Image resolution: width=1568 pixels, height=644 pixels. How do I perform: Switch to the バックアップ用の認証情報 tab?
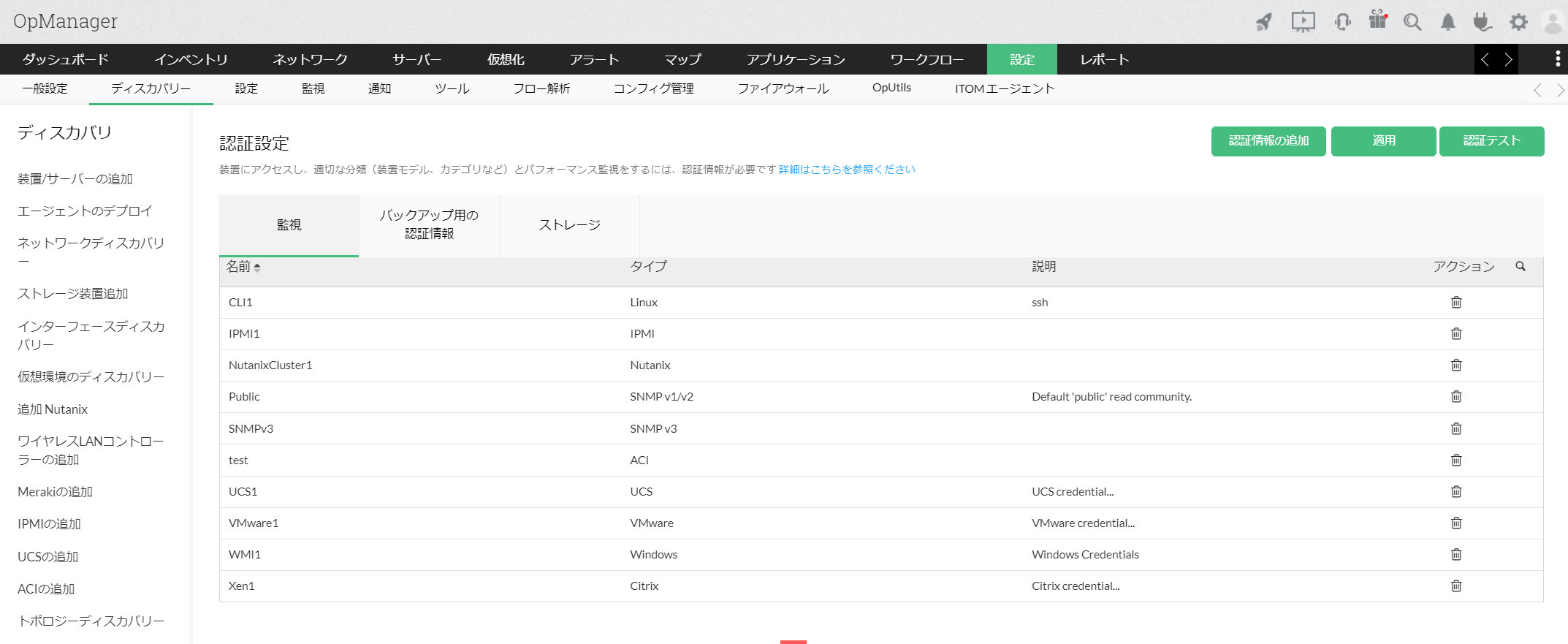click(429, 225)
